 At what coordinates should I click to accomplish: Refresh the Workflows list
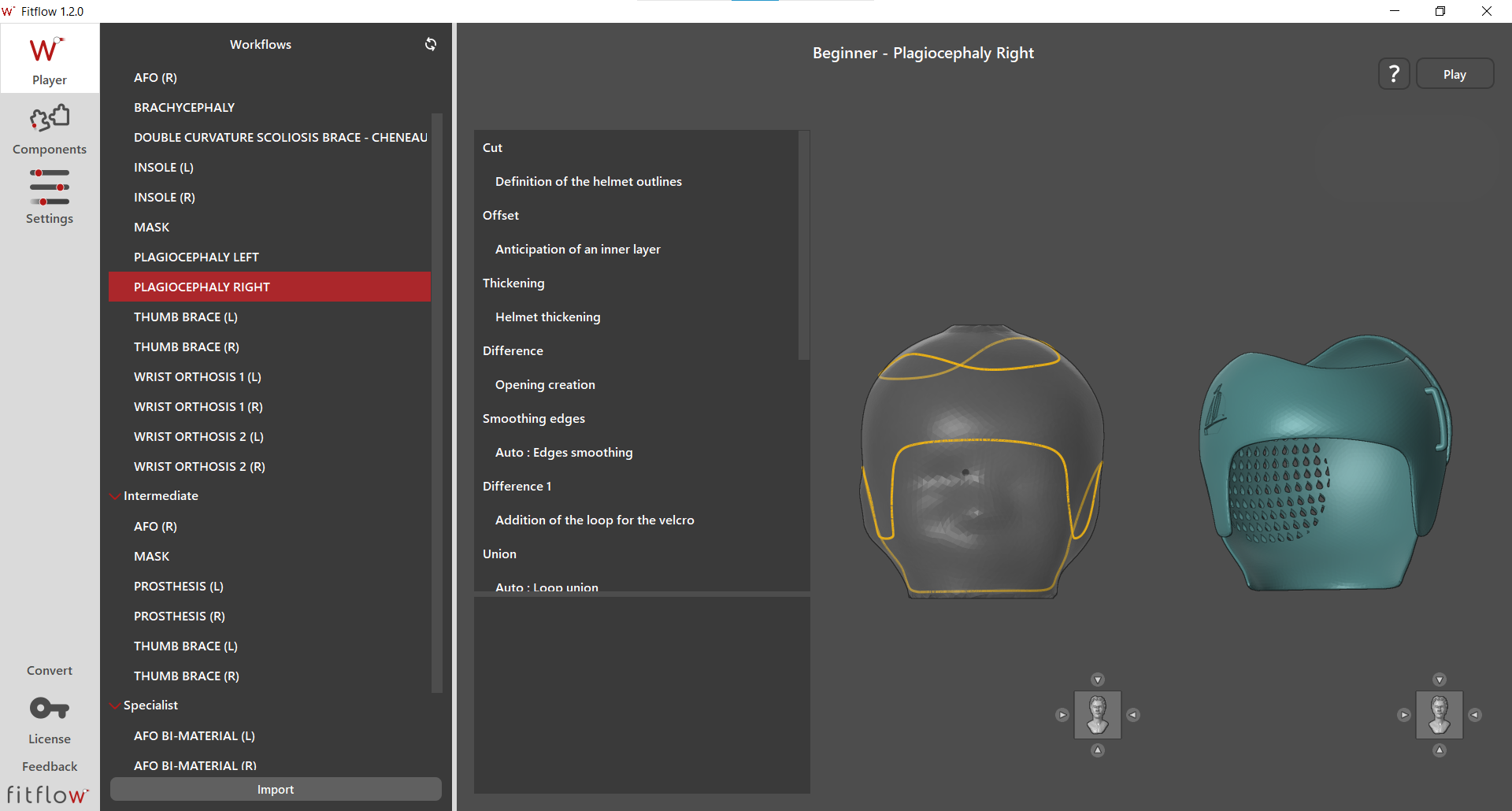pos(431,44)
